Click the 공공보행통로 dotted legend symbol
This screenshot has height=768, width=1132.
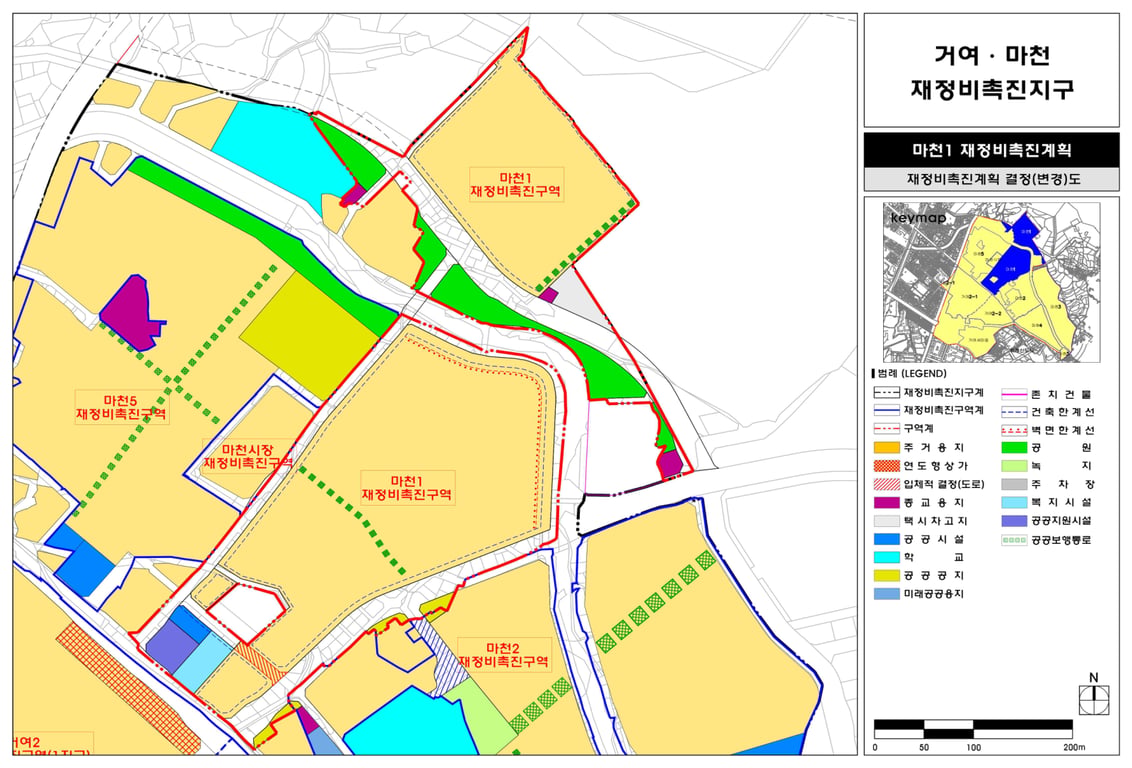click(1014, 540)
